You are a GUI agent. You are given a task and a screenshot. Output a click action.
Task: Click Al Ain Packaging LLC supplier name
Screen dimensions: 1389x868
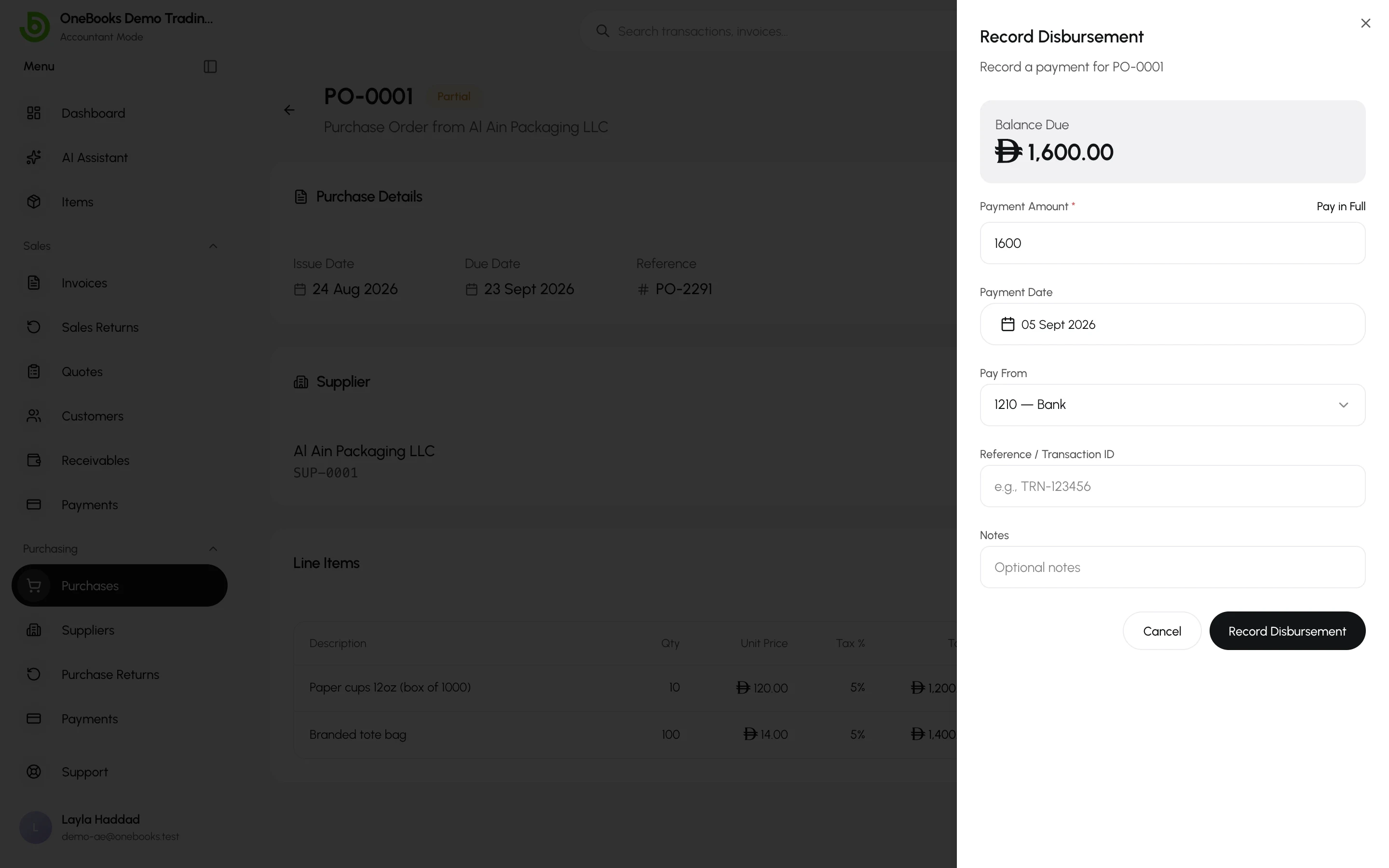(x=364, y=451)
